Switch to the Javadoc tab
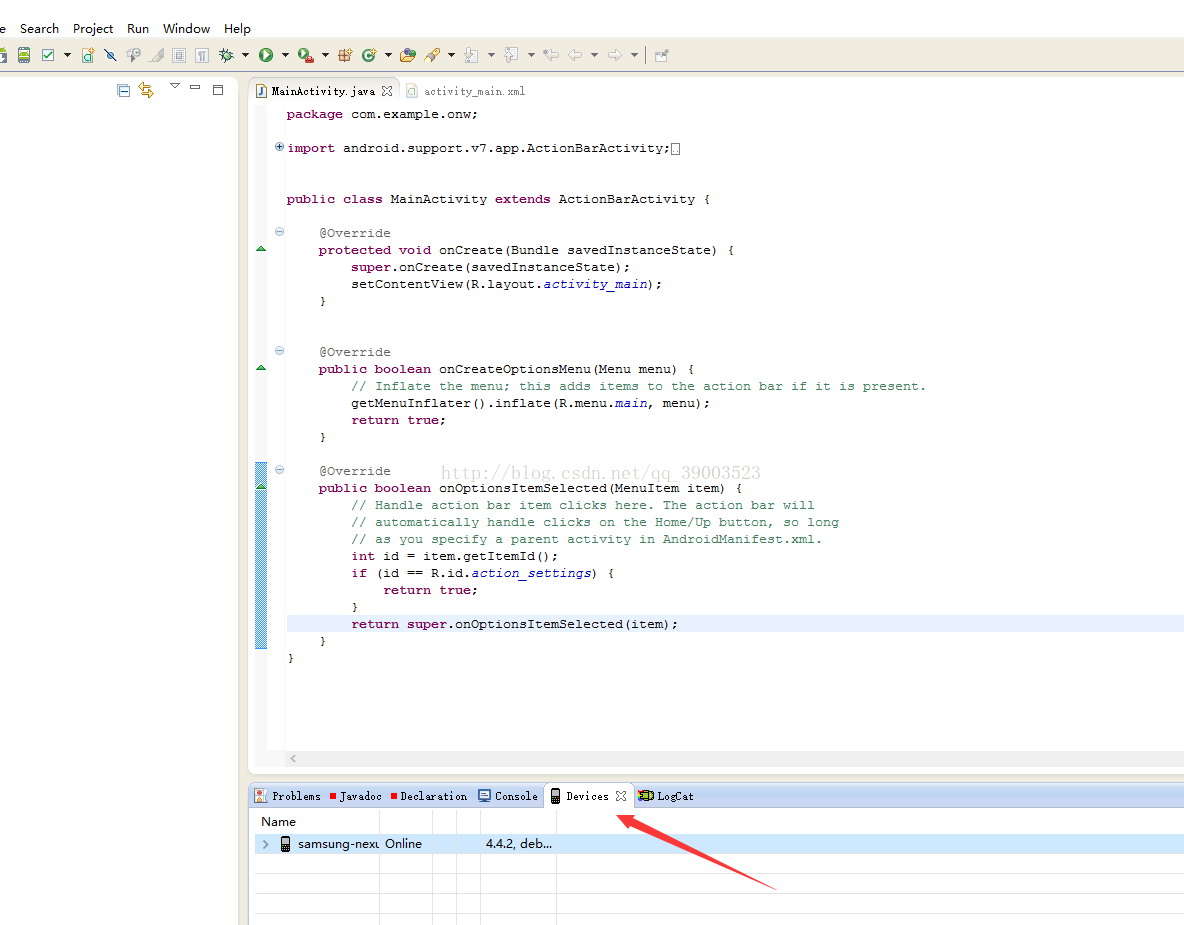This screenshot has width=1184, height=925. [x=356, y=796]
